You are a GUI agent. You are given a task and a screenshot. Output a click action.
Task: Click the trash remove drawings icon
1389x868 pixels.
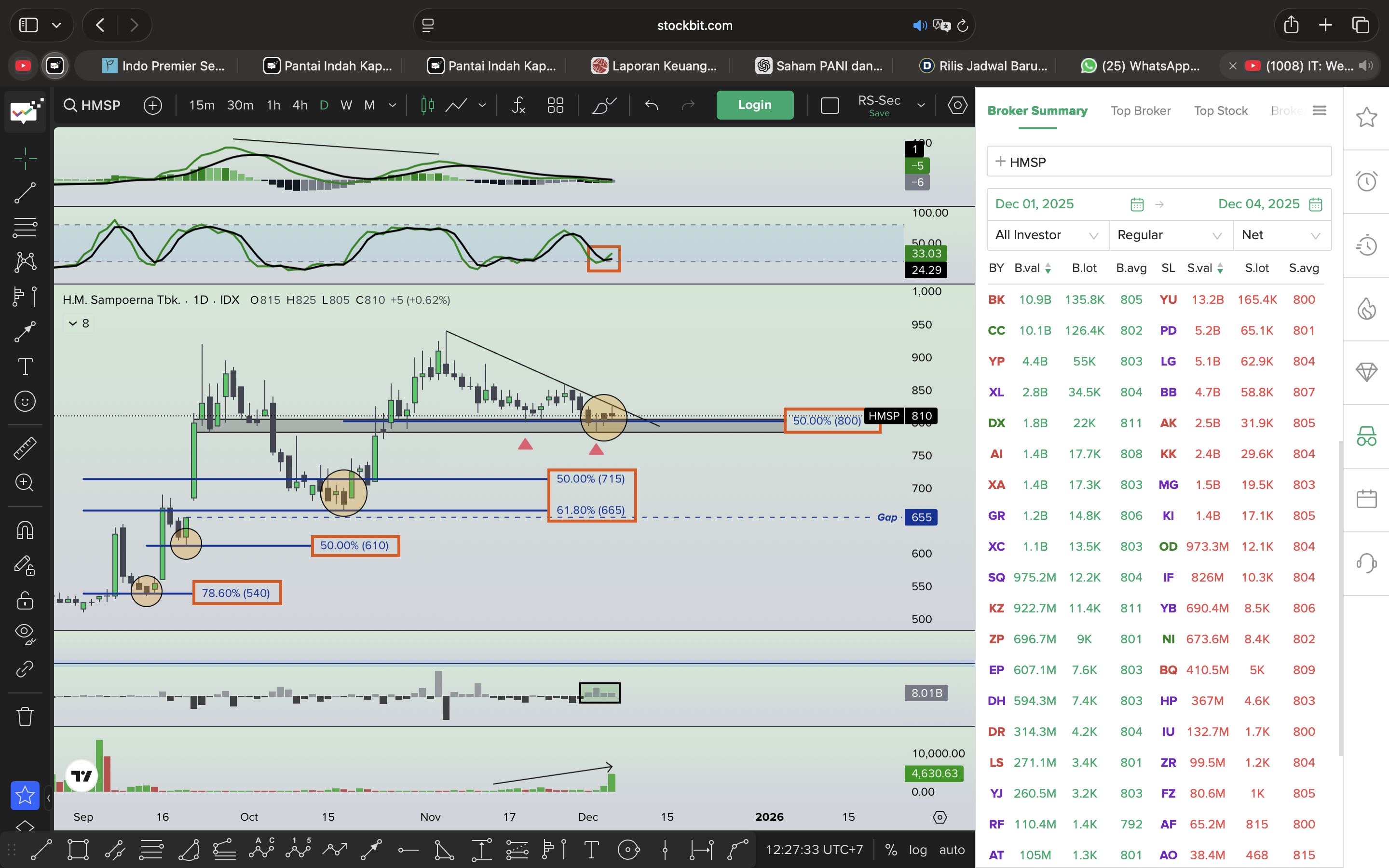tap(25, 716)
